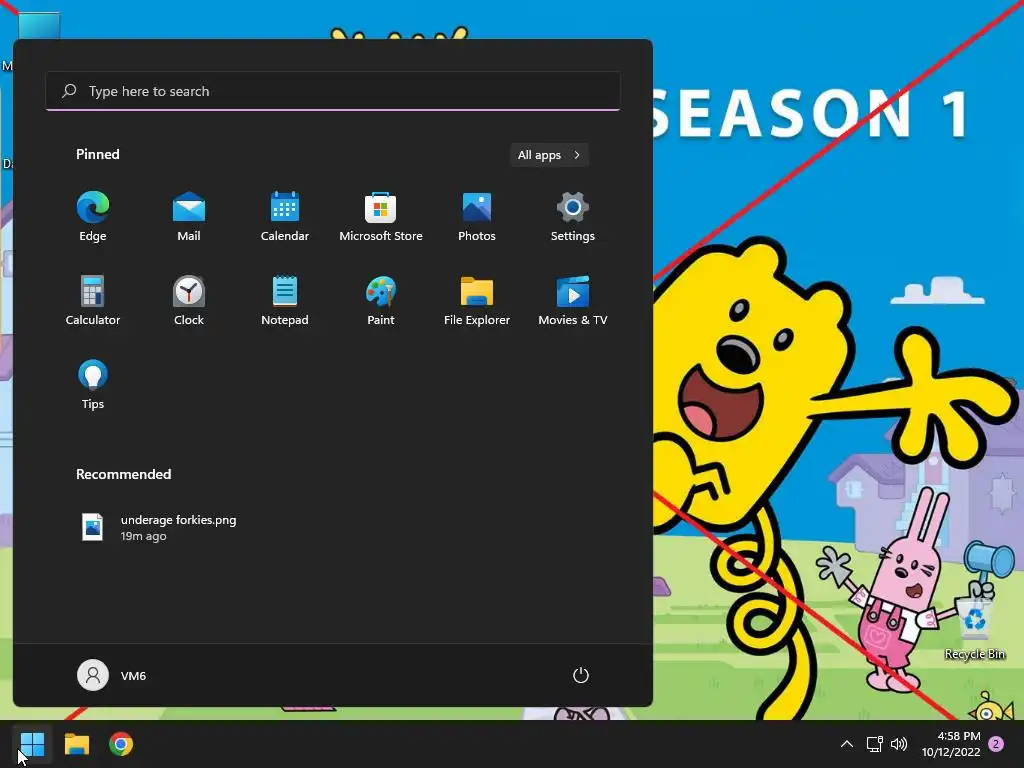Launch Google Chrome from the taskbar
This screenshot has height=768, width=1024.
pos(121,744)
